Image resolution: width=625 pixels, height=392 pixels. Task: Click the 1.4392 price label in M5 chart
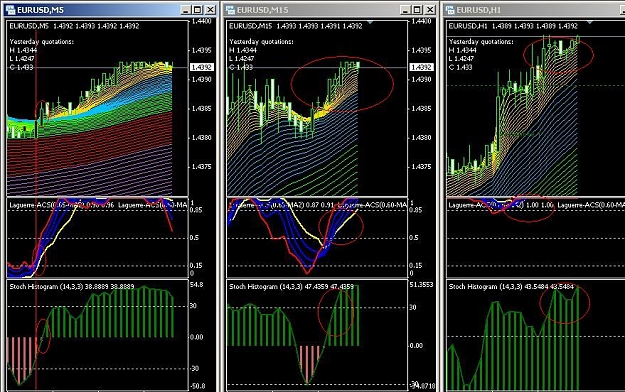(202, 67)
